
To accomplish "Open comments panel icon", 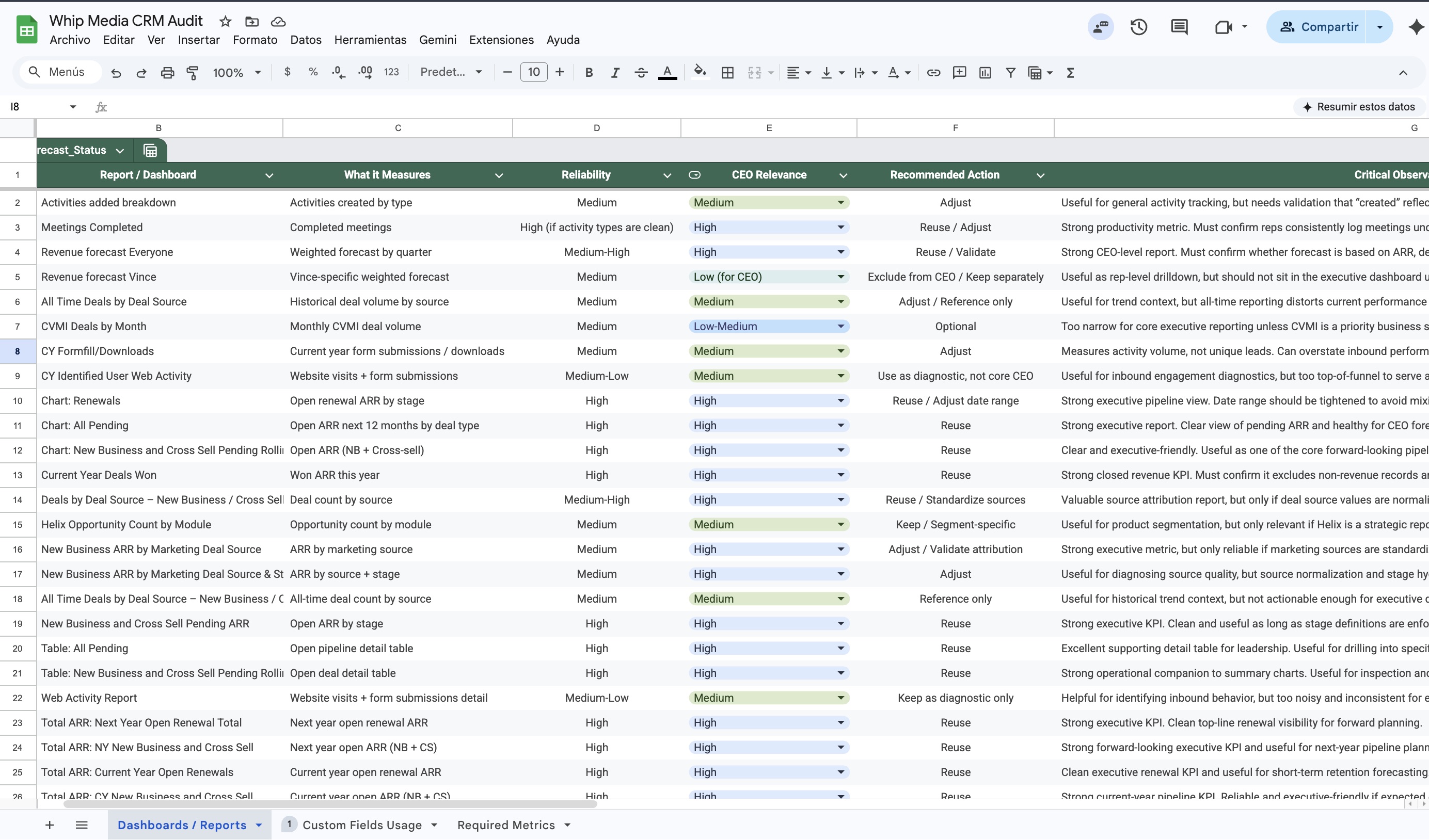I will (x=1180, y=27).
